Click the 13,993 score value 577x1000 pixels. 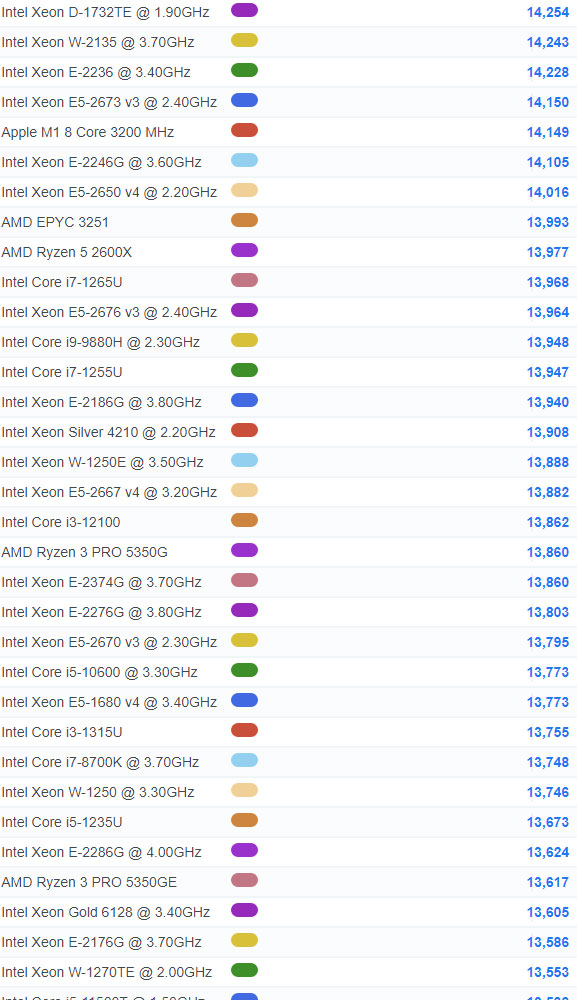pyautogui.click(x=548, y=222)
